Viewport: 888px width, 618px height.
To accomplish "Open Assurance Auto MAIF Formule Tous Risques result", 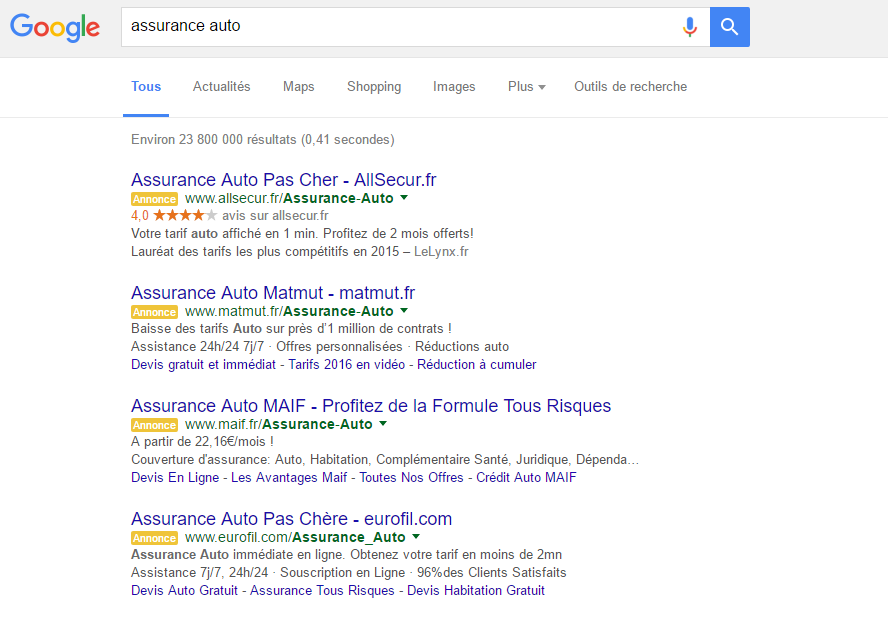I will 371,406.
